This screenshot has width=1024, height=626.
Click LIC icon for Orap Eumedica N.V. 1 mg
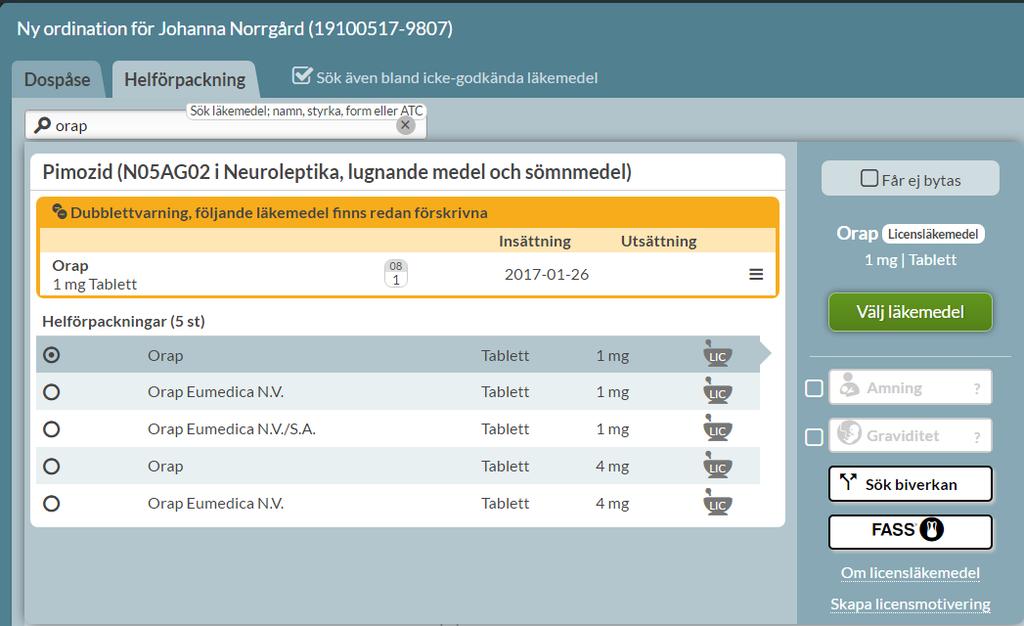point(717,392)
